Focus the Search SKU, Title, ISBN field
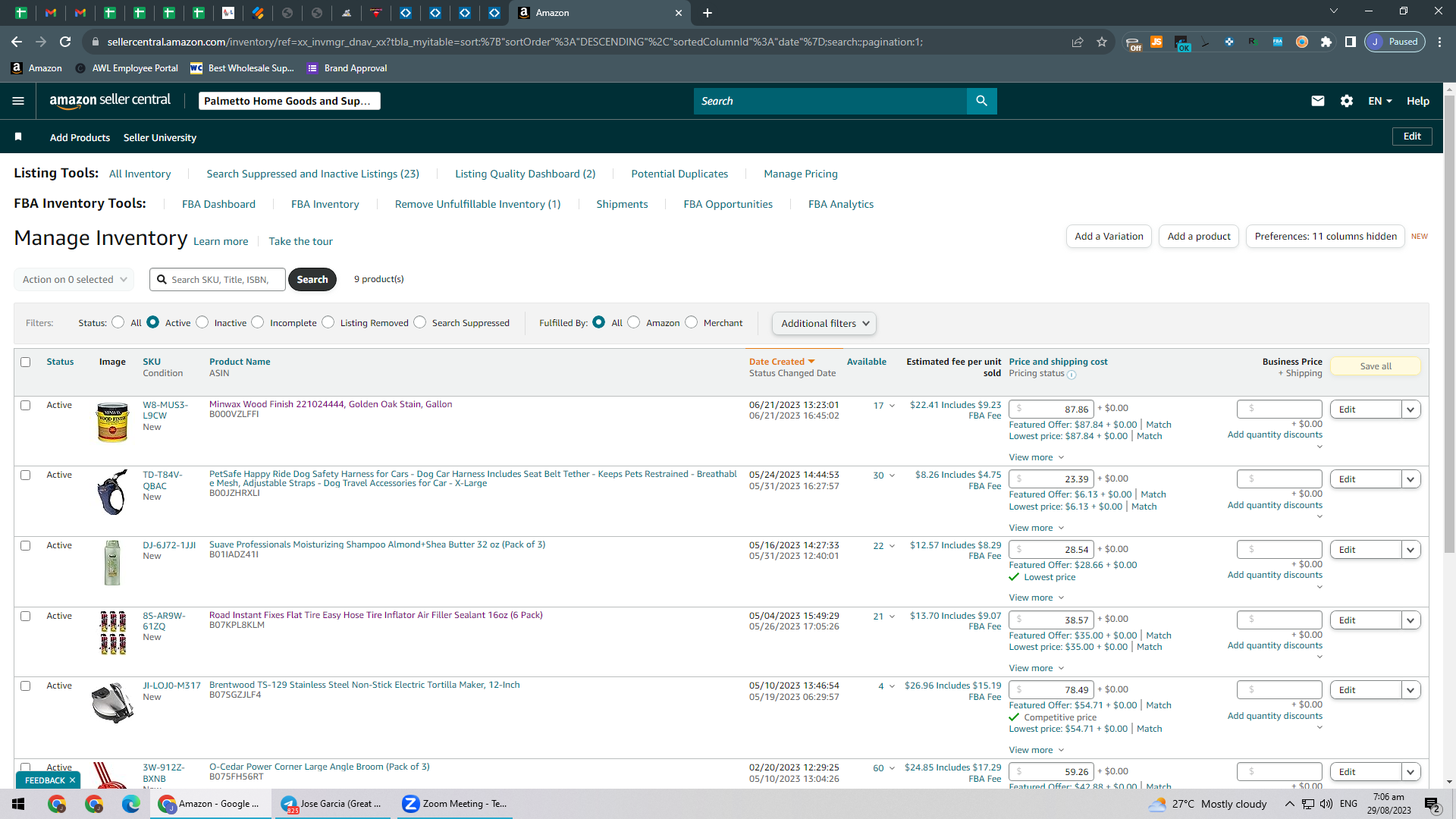 pyautogui.click(x=218, y=280)
